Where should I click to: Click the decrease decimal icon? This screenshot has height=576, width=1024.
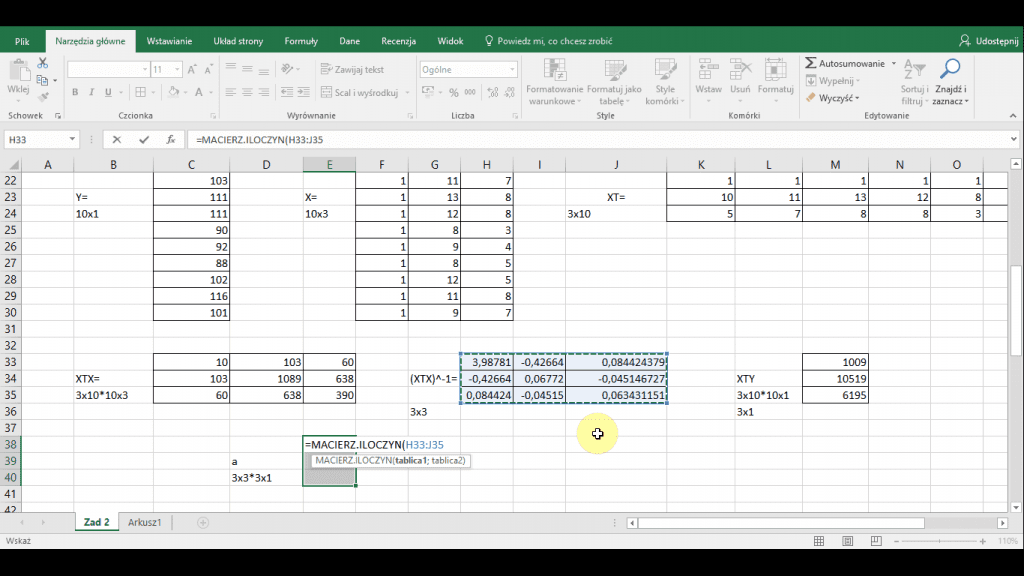click(x=510, y=93)
